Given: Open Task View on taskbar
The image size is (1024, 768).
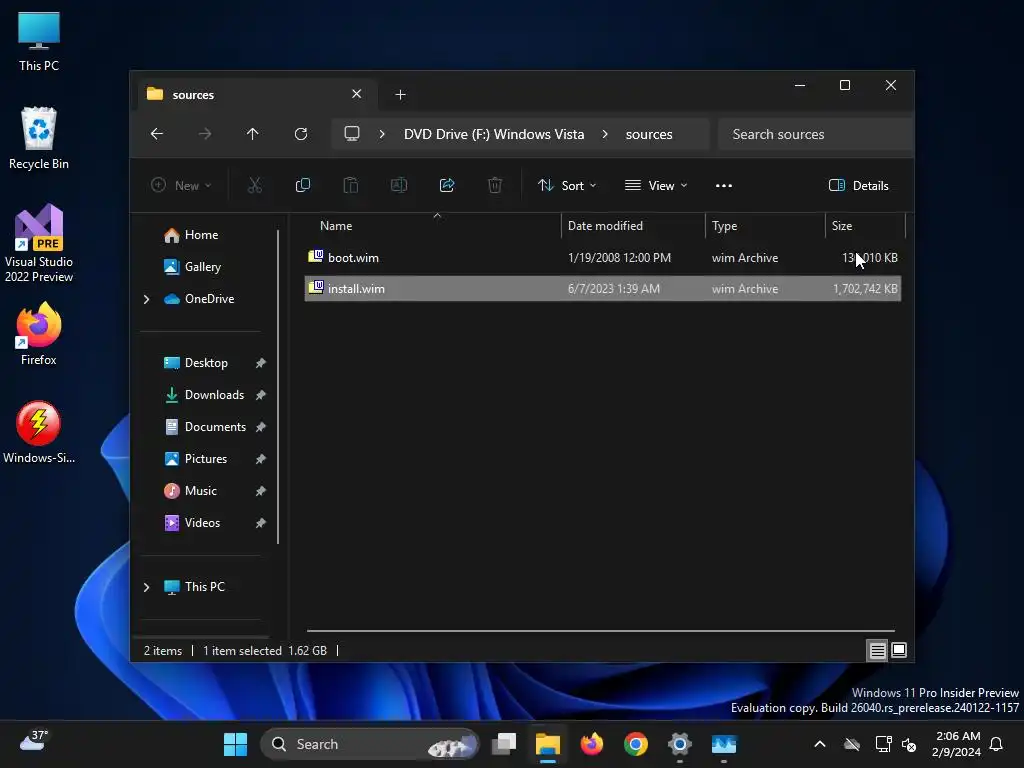Looking at the screenshot, I should [x=504, y=744].
